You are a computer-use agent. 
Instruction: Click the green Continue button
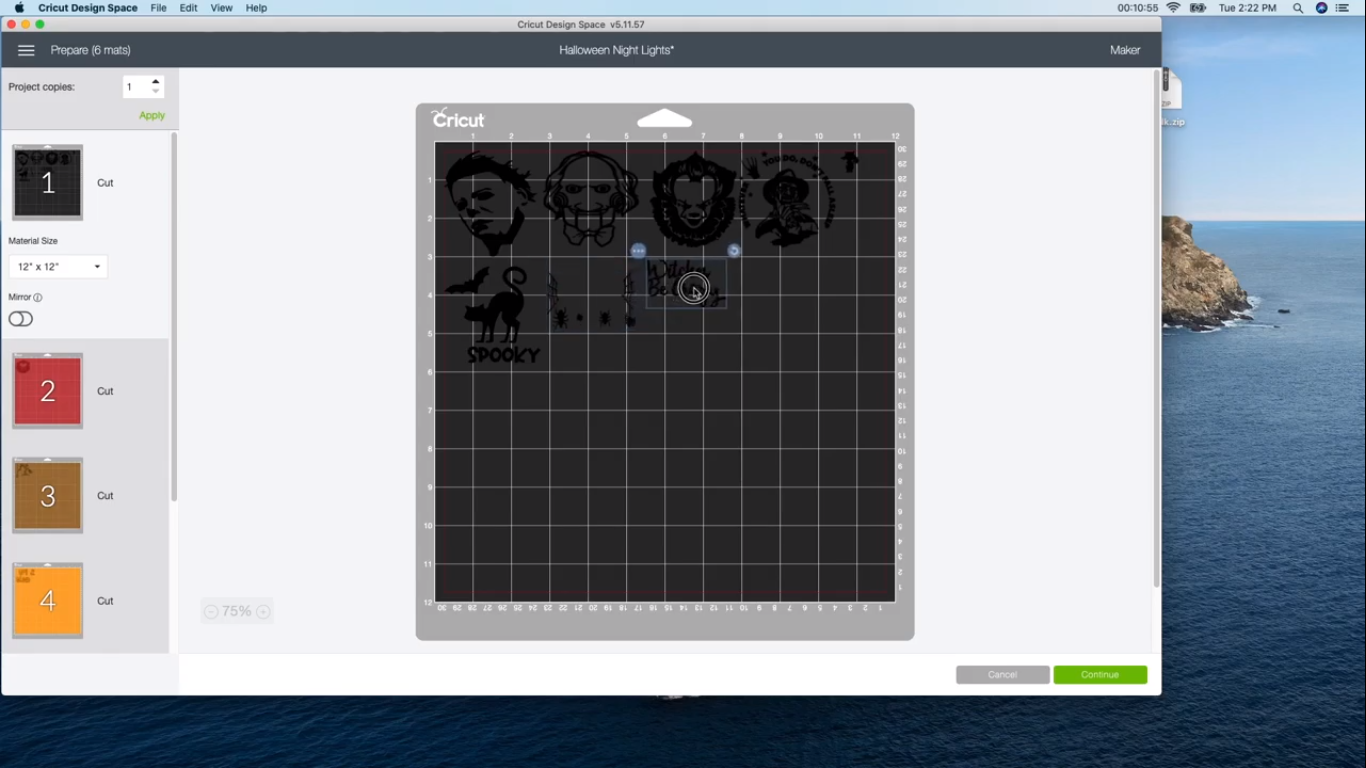1100,675
